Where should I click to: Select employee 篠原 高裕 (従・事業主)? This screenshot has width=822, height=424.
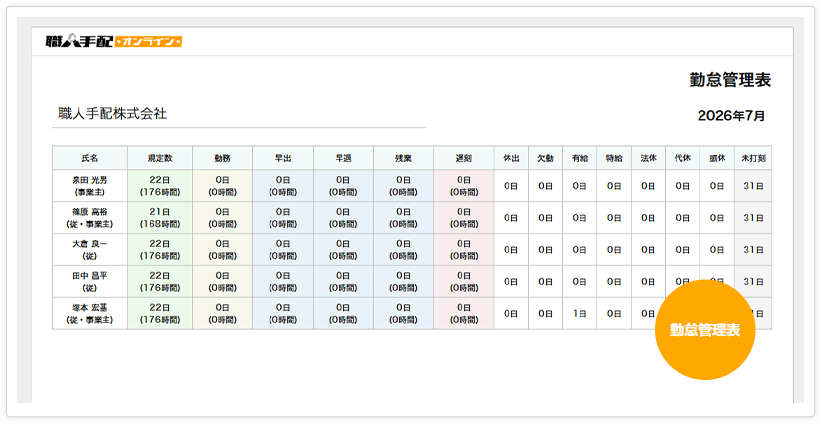[x=90, y=218]
